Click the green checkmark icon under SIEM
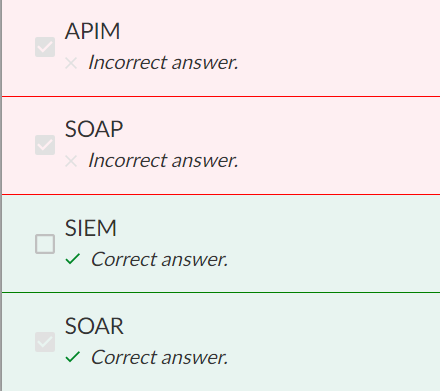Viewport: 440px width, 391px height. tap(73, 259)
